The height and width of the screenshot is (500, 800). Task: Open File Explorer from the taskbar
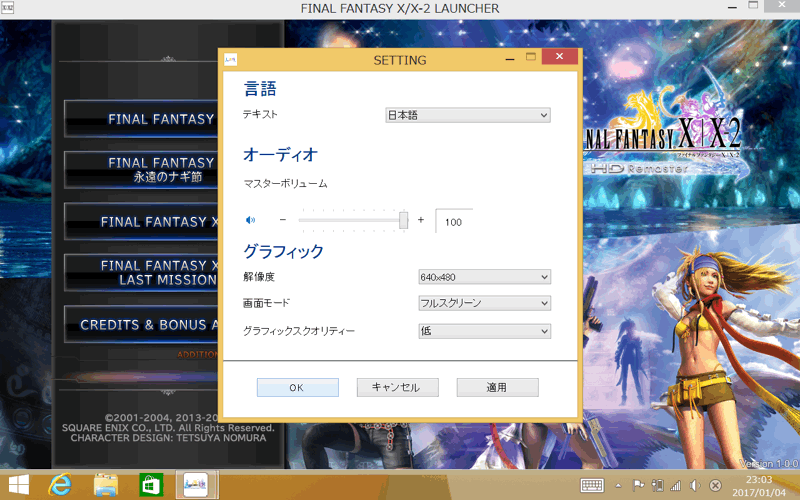pyautogui.click(x=106, y=485)
